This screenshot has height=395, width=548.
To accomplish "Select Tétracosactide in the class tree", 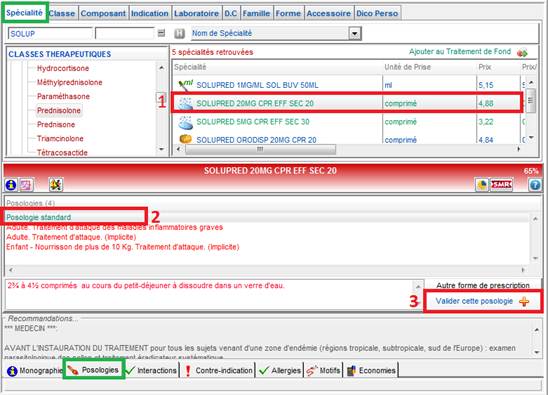I will pos(62,152).
